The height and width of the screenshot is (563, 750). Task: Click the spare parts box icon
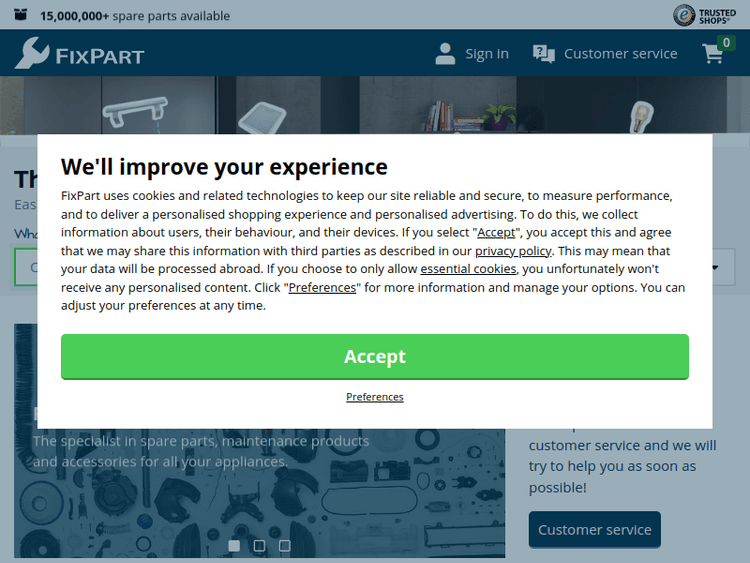coord(21,15)
